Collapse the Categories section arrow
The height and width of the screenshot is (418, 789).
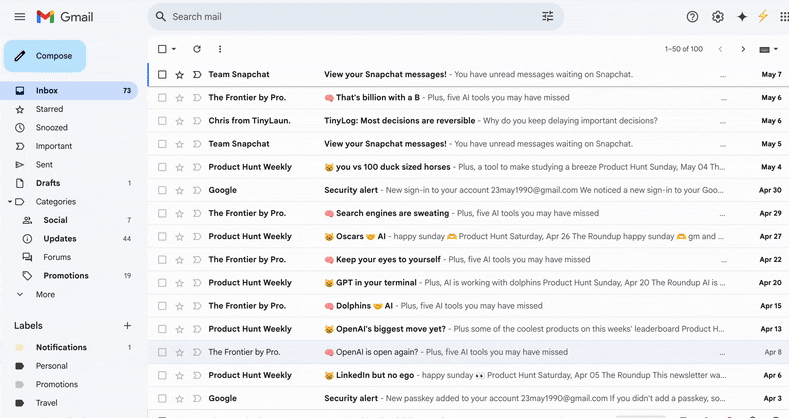tap(10, 202)
